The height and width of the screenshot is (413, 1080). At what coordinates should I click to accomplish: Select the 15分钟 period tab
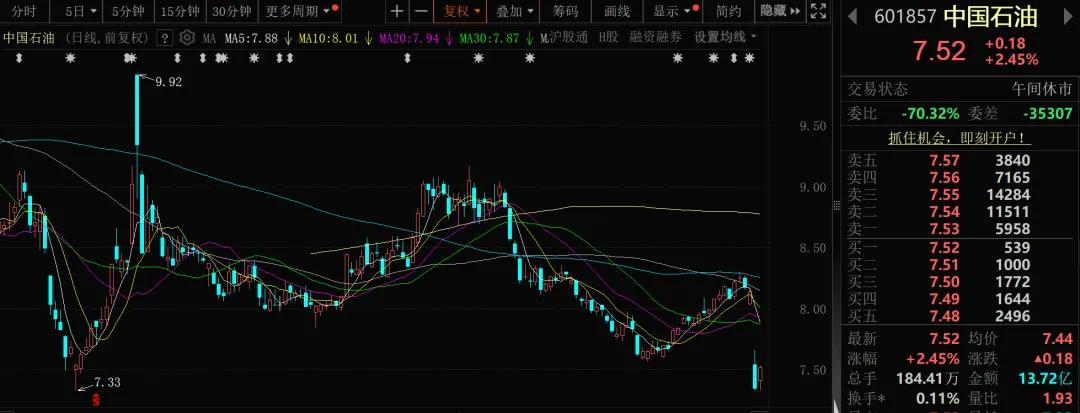point(179,12)
